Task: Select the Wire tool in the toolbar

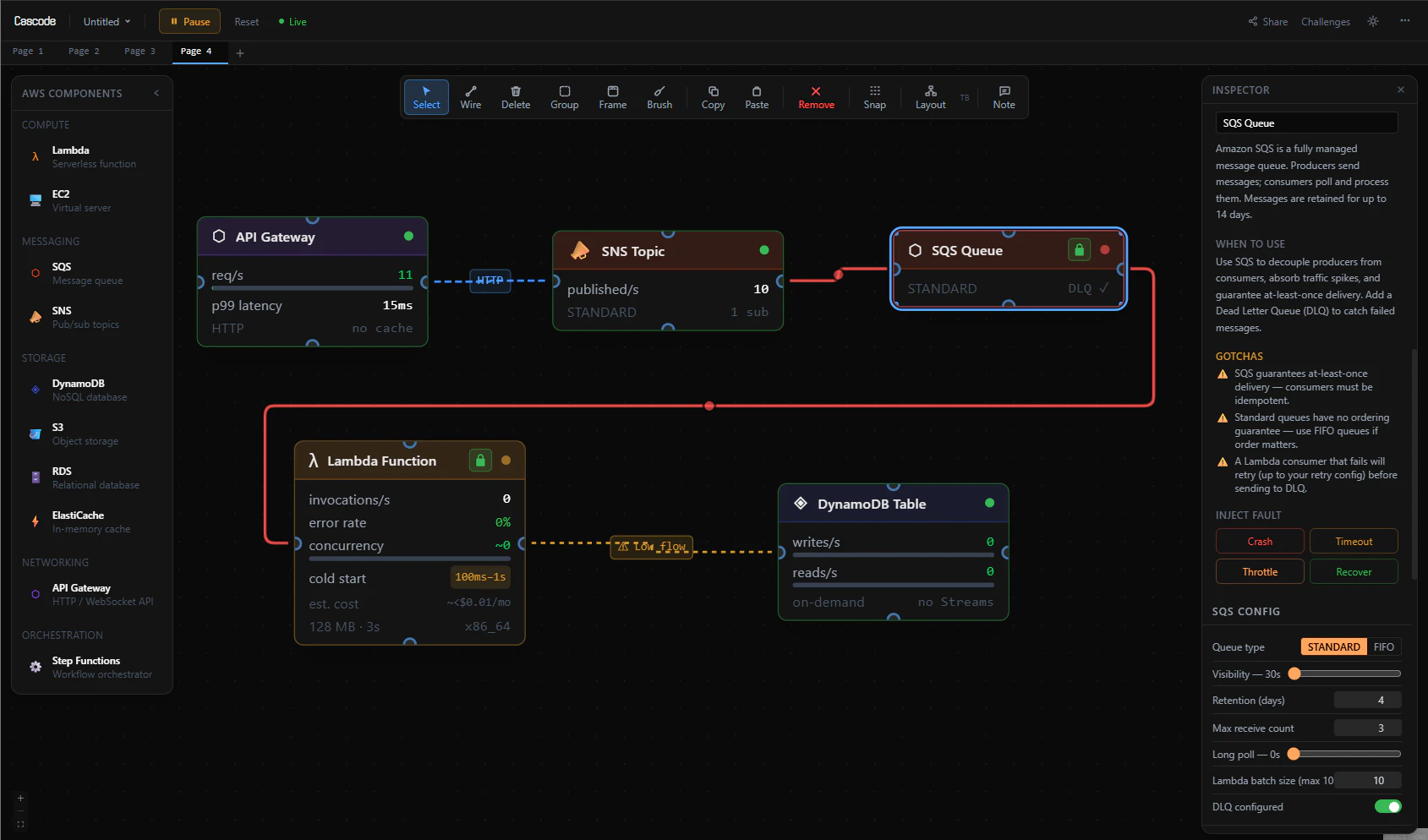Action: coord(470,96)
